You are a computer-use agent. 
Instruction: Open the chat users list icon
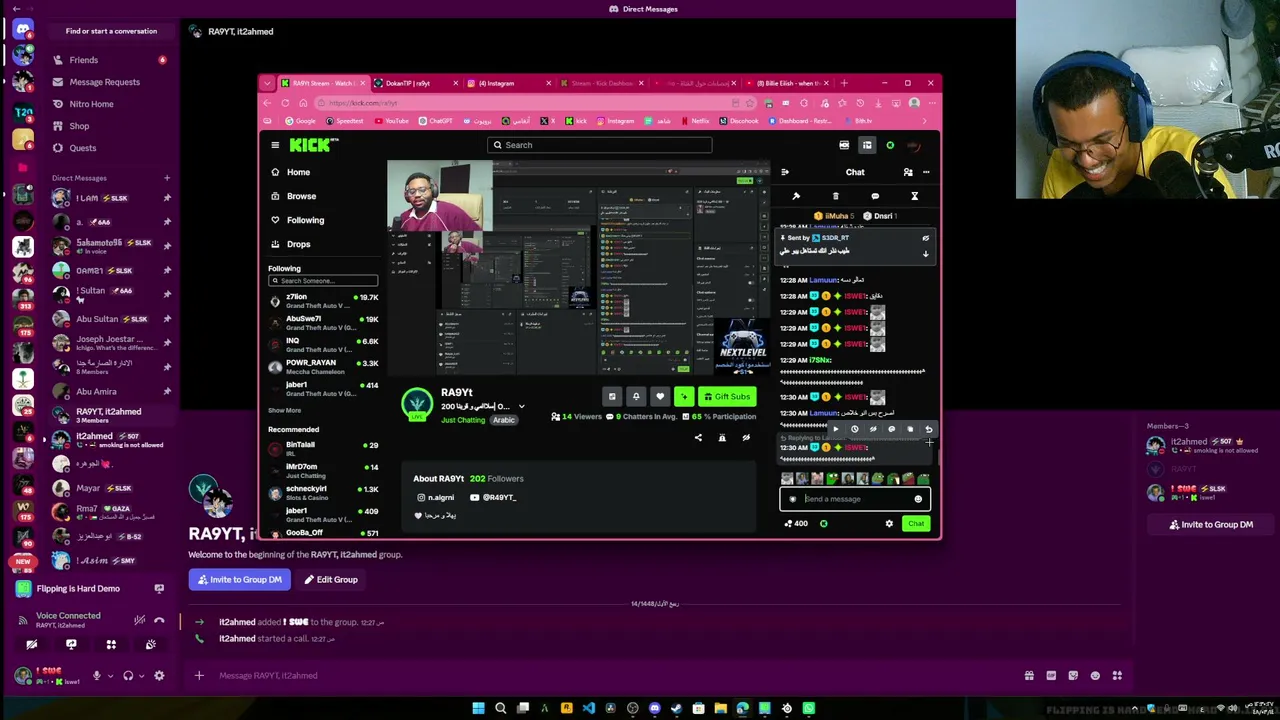tap(908, 172)
